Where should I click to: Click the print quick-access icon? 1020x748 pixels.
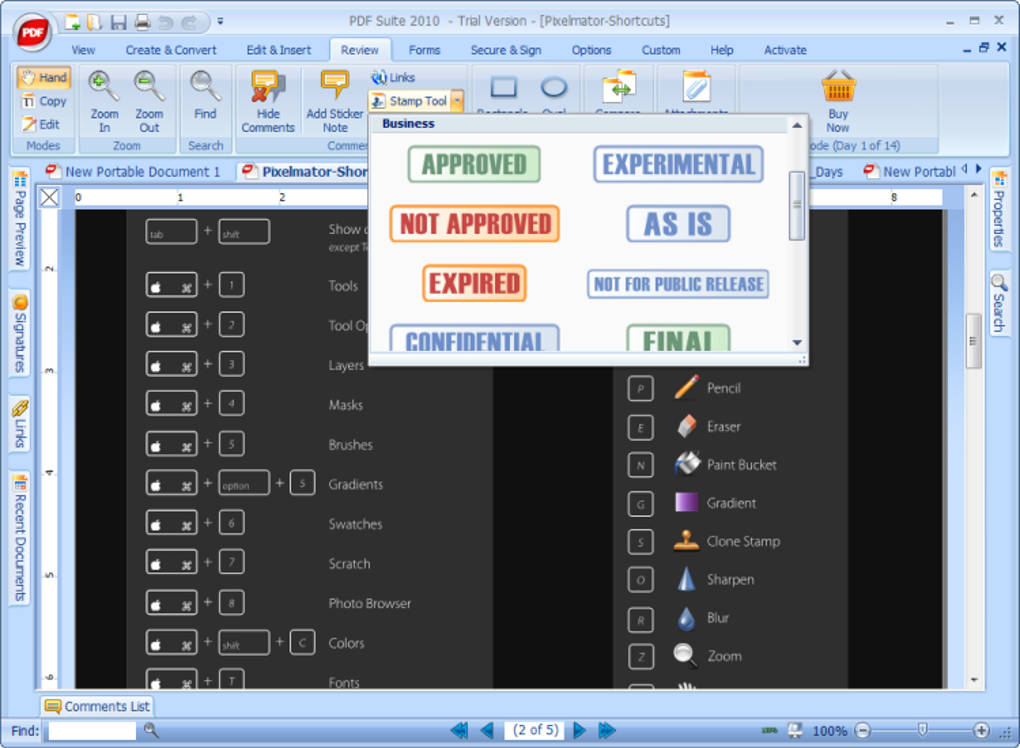tap(142, 23)
